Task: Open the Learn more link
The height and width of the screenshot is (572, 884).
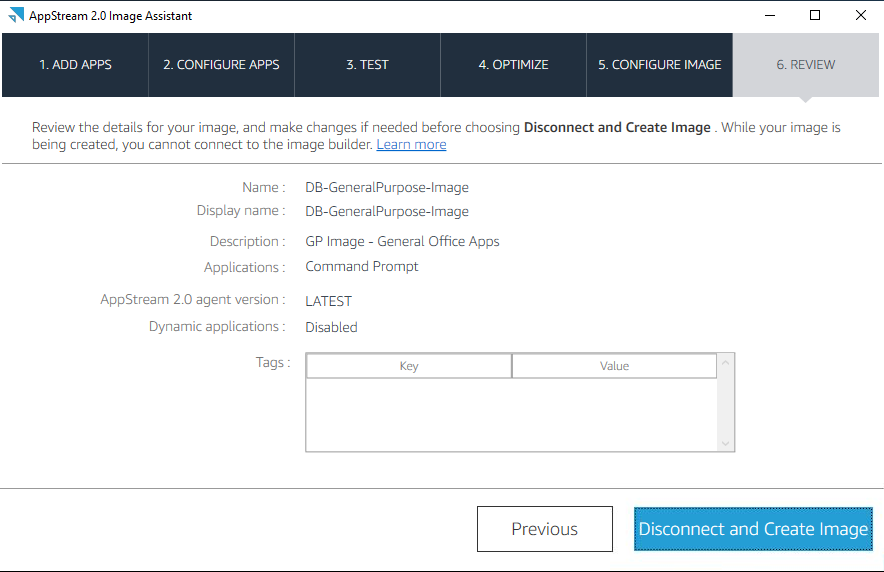Action: point(412,145)
